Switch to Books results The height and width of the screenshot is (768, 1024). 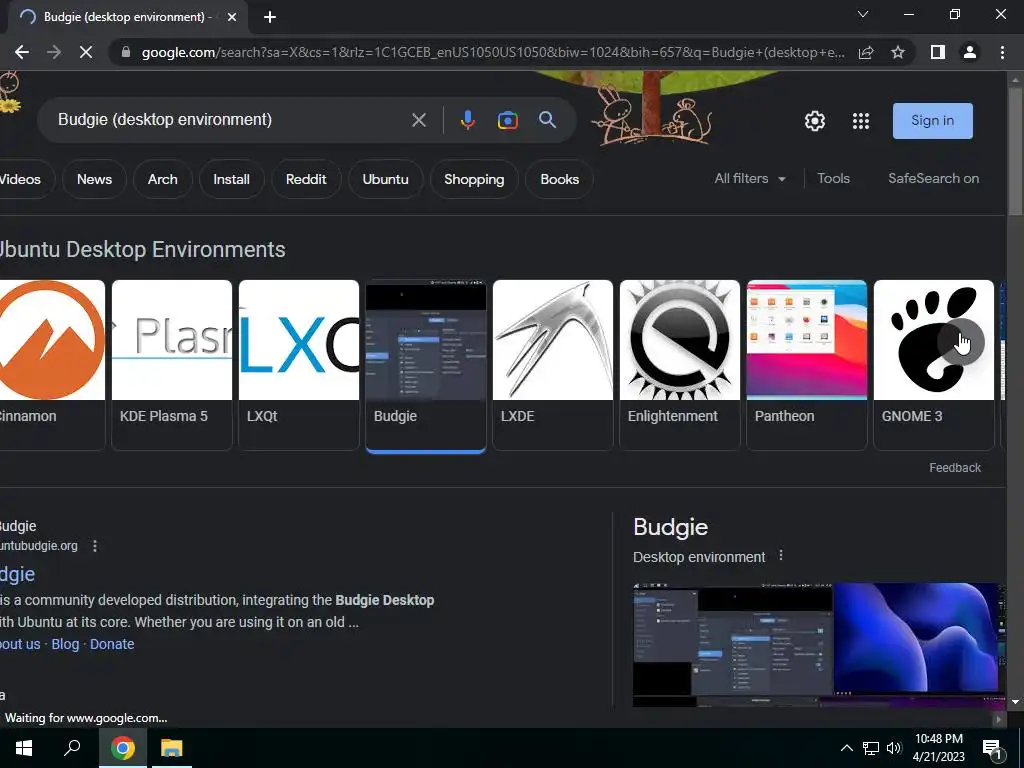click(x=560, y=179)
